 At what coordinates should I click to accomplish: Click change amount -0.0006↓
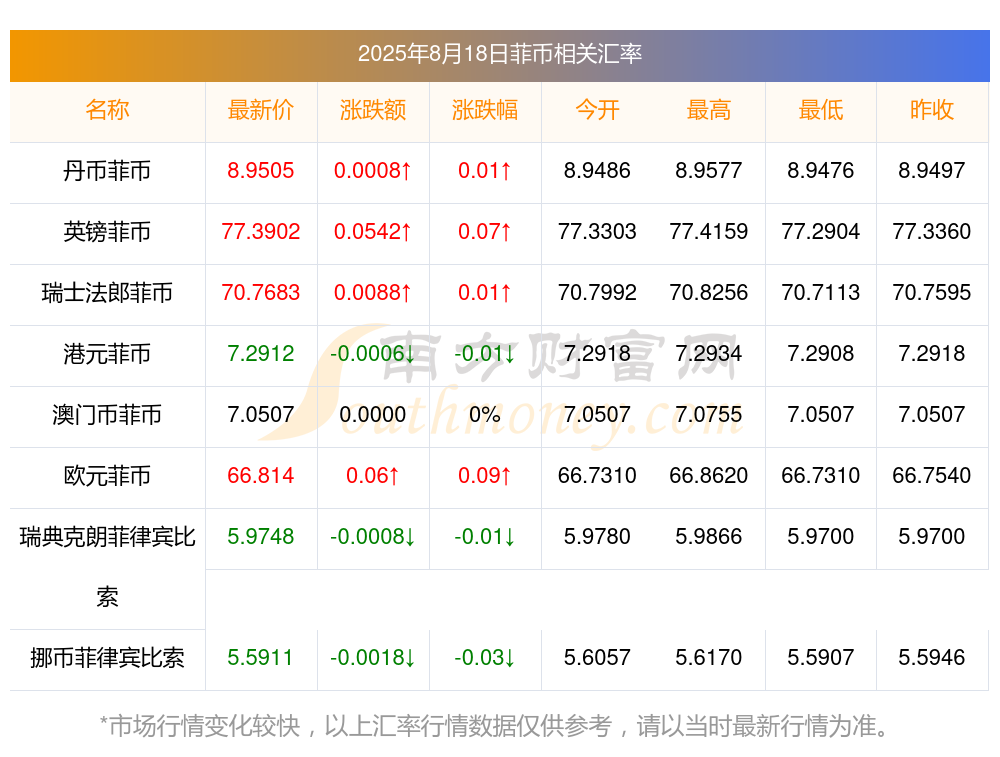pyautogui.click(x=372, y=353)
